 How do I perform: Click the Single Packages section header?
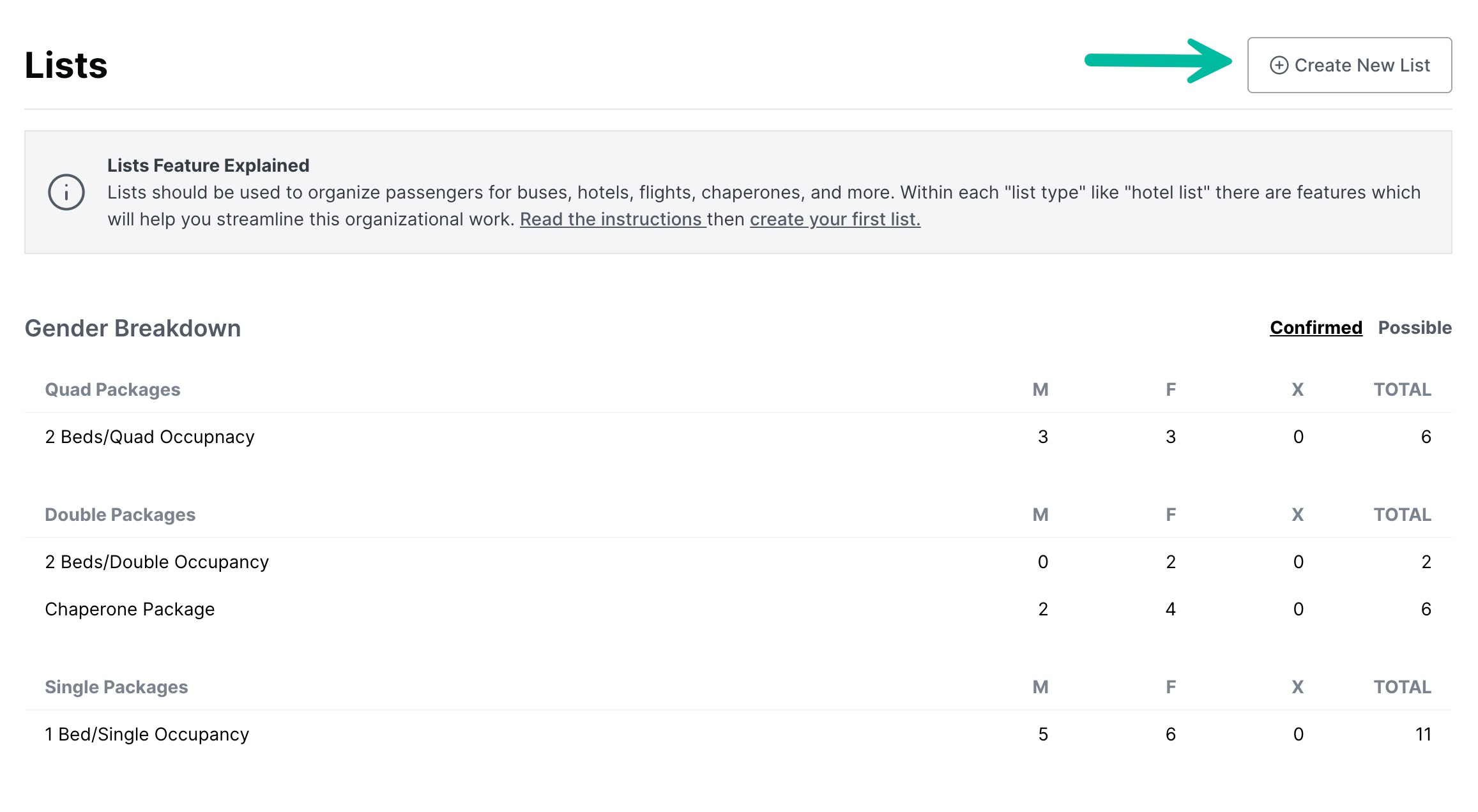[116, 687]
